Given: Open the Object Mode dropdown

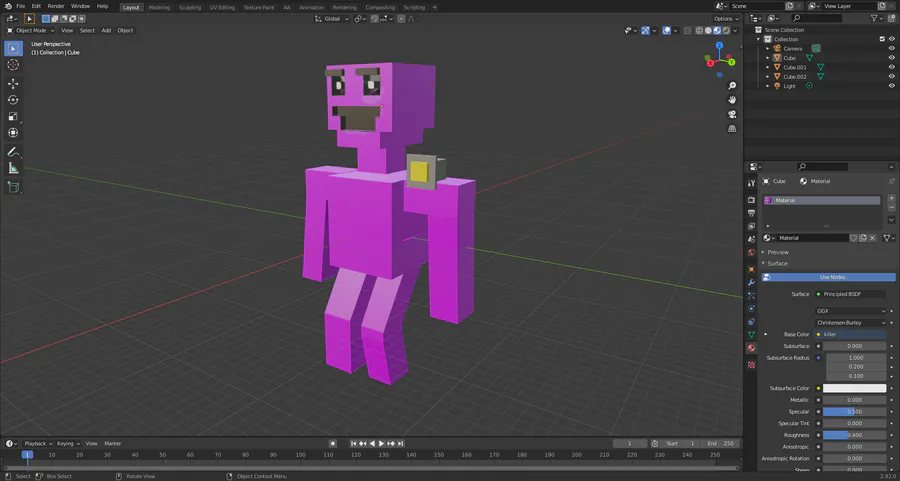Looking at the screenshot, I should tap(30, 30).
